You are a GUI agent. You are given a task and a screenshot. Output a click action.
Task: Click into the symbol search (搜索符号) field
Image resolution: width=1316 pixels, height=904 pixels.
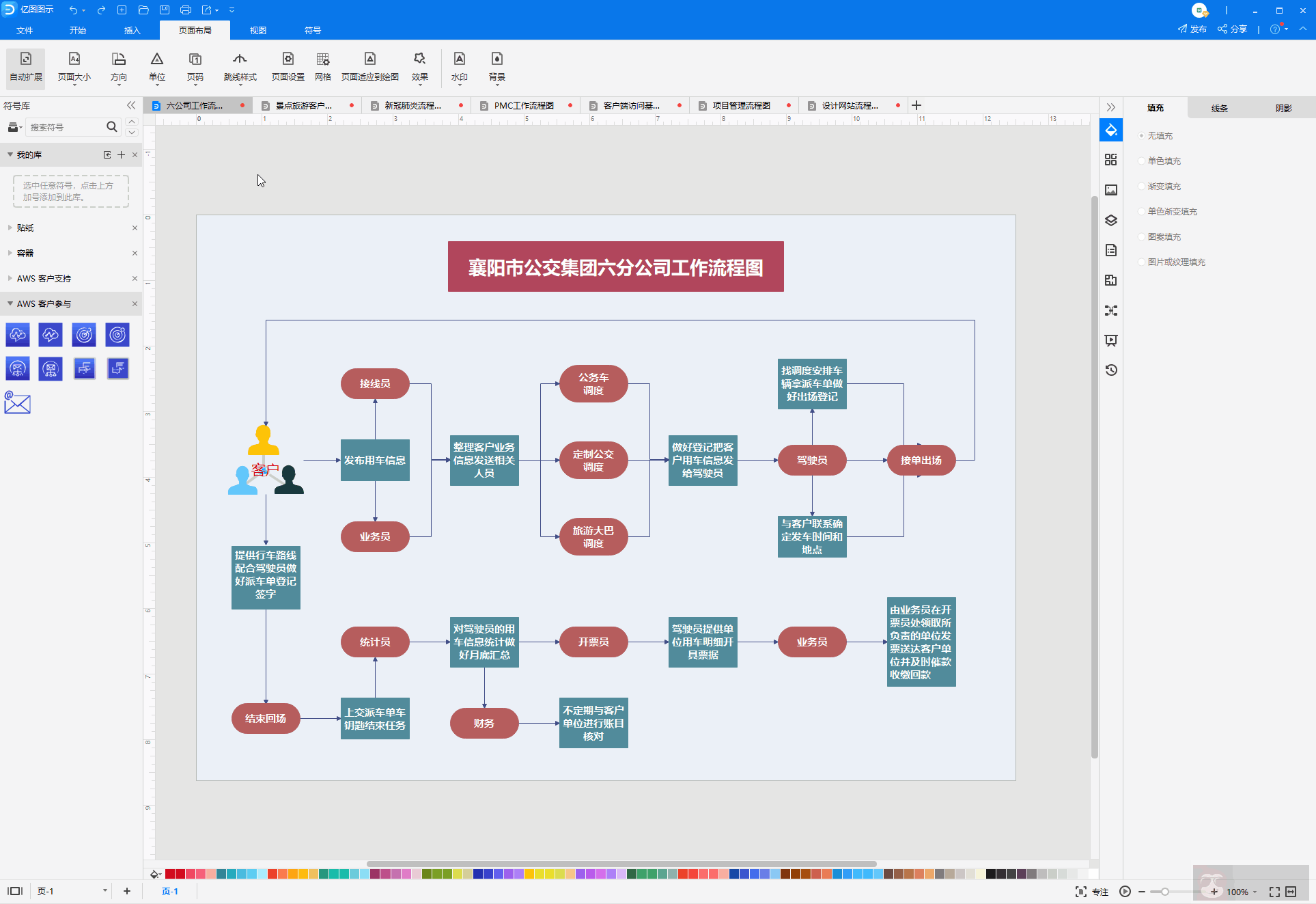65,127
